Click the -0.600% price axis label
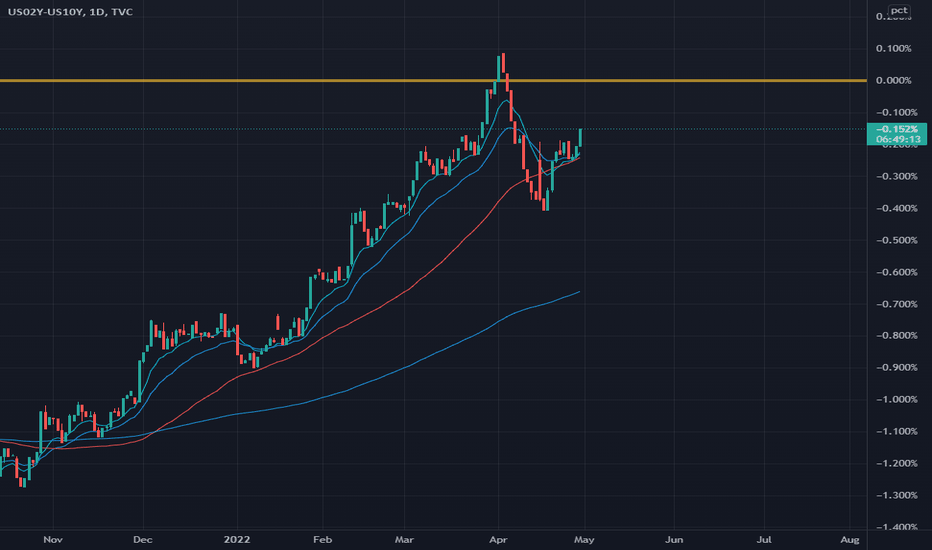 [x=896, y=272]
